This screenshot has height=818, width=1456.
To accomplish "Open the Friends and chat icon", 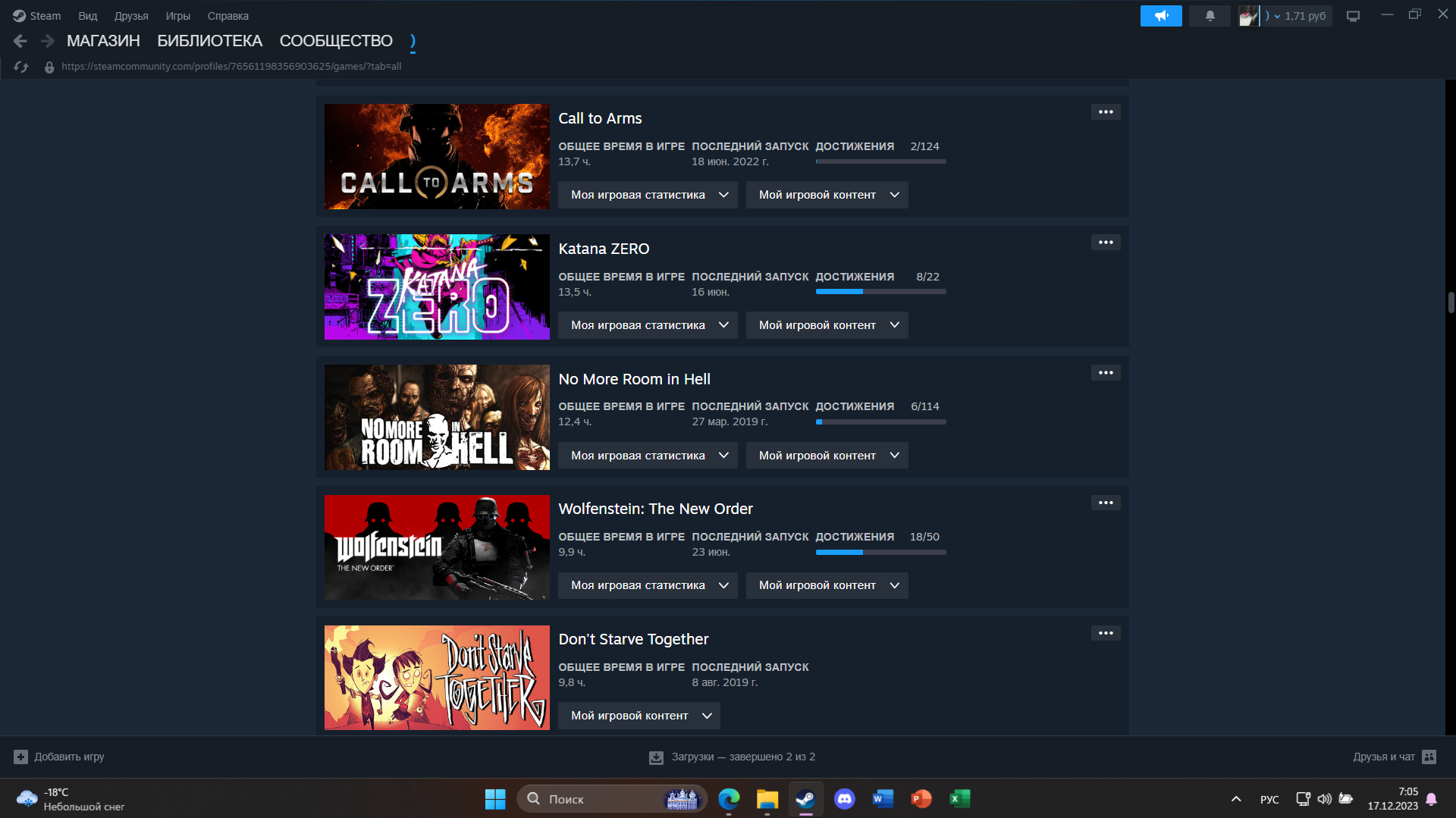I will pyautogui.click(x=1429, y=757).
